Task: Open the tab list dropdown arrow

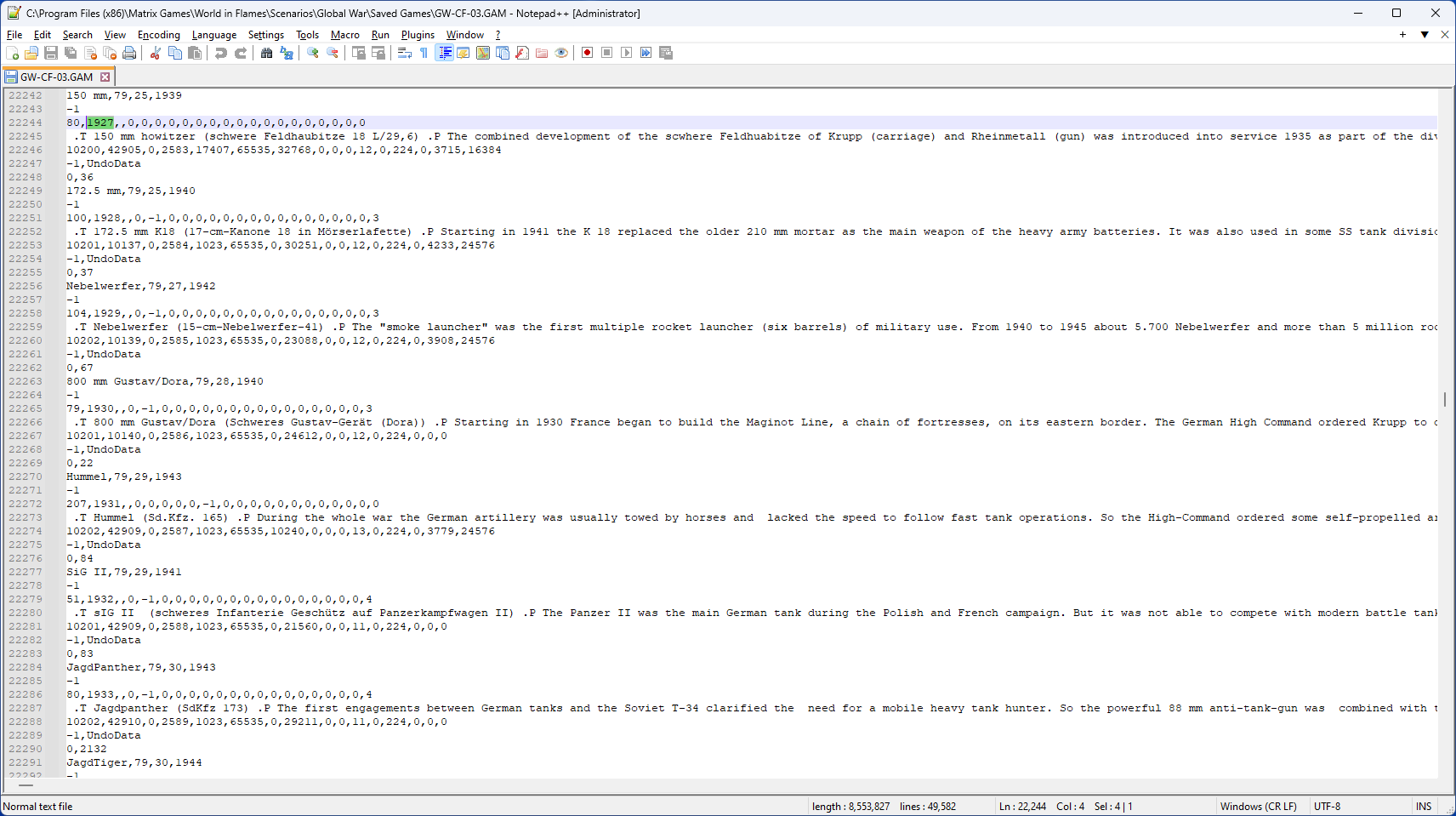Action: (1422, 35)
